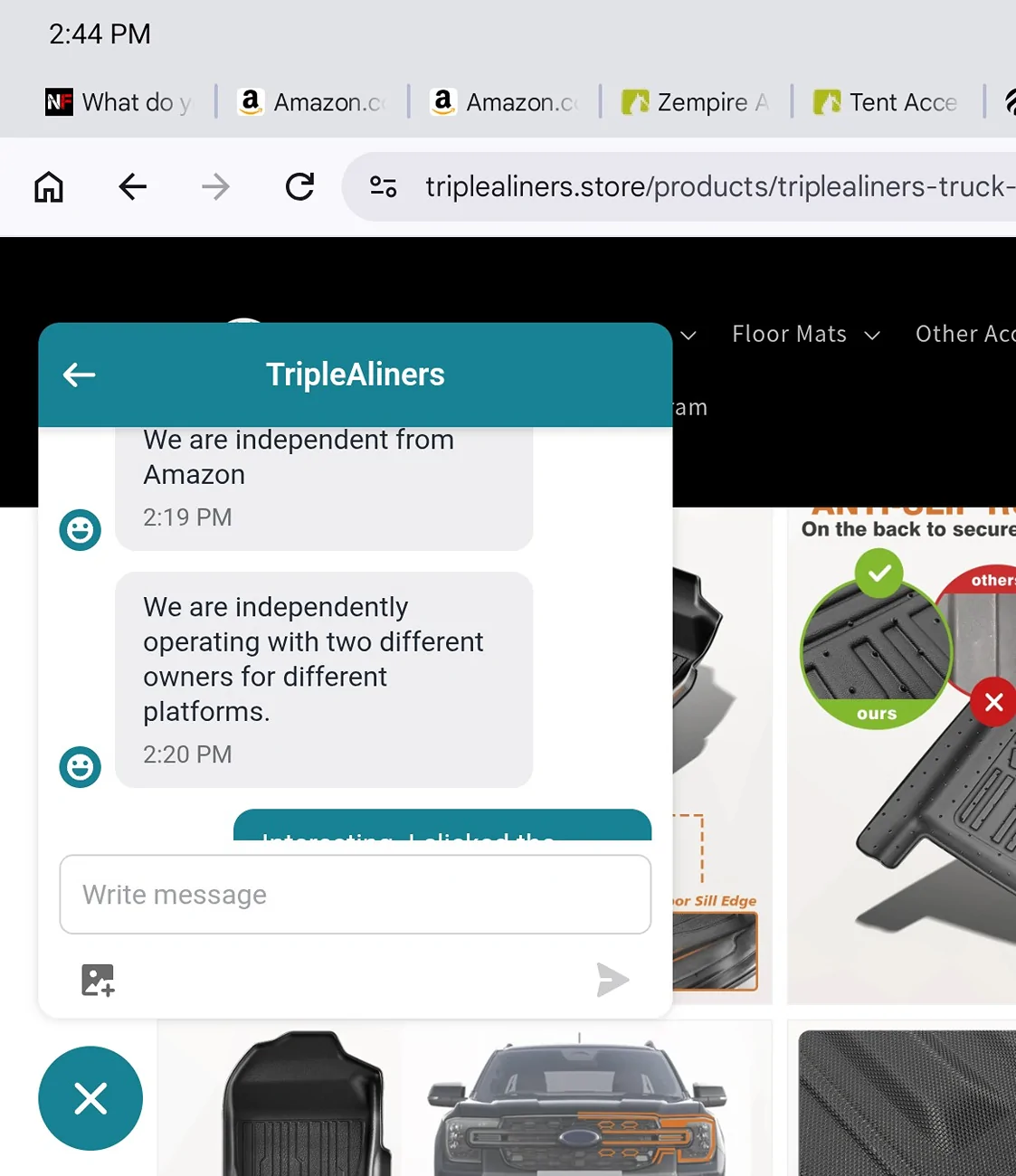Switch to the Zempire tab
The image size is (1016, 1176).
point(696,102)
